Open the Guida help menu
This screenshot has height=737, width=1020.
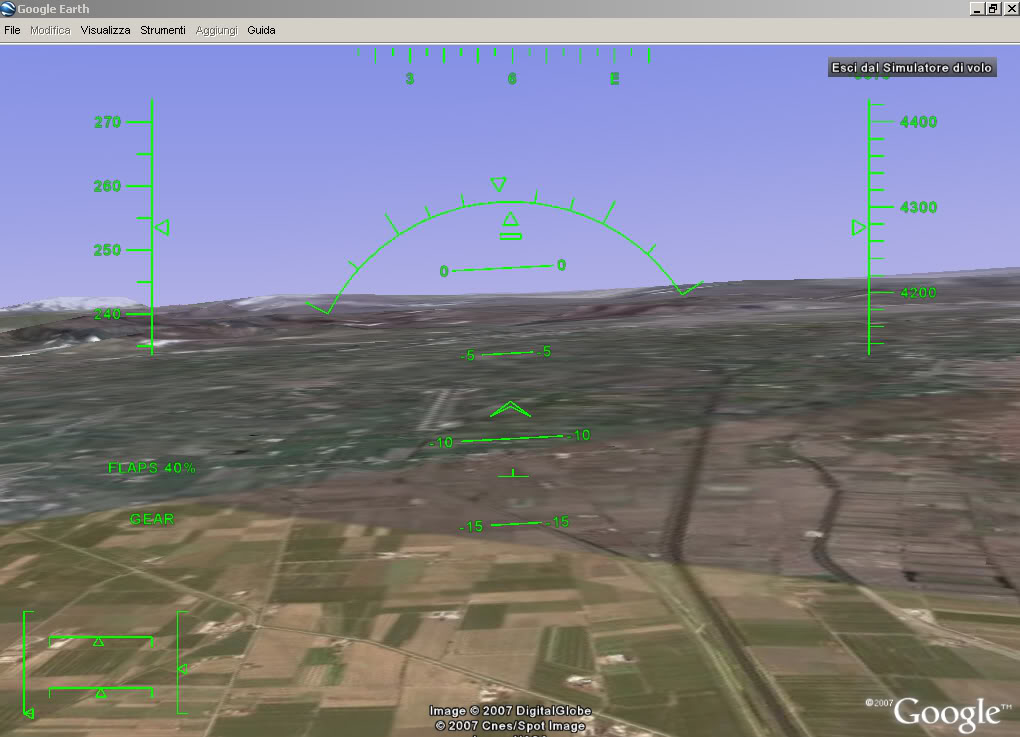coord(261,30)
